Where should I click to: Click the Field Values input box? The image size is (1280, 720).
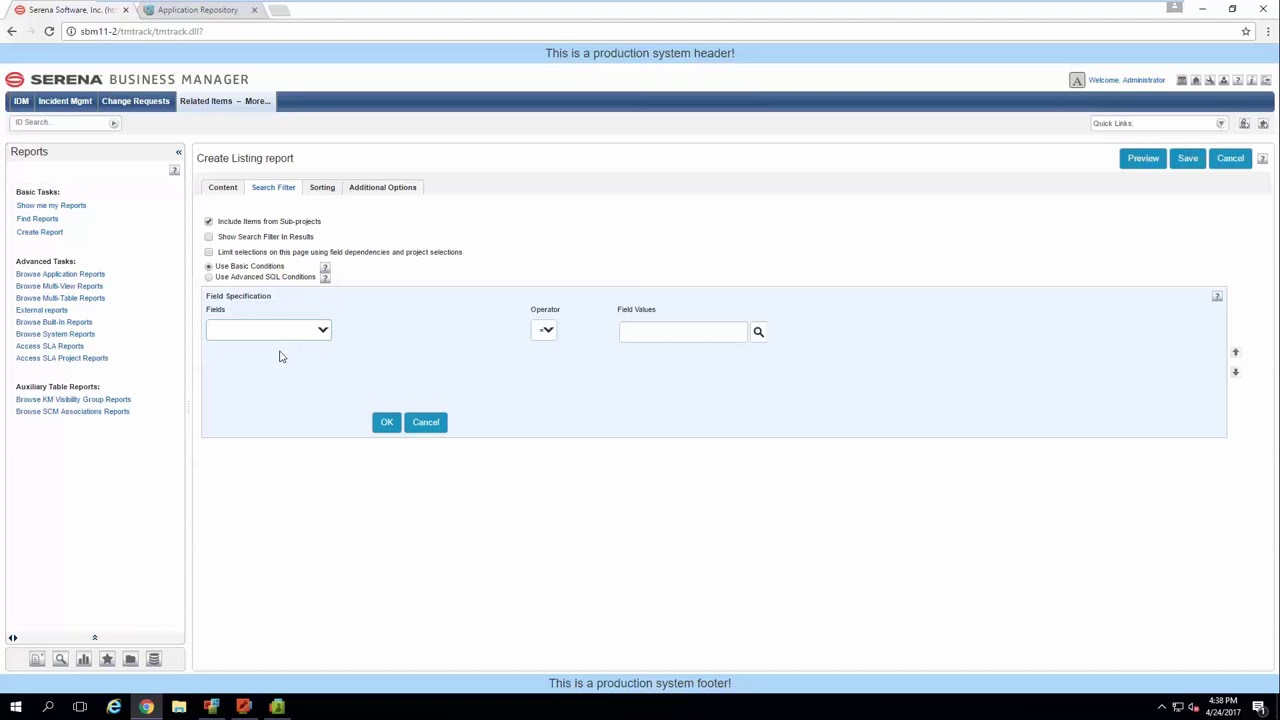(x=683, y=332)
